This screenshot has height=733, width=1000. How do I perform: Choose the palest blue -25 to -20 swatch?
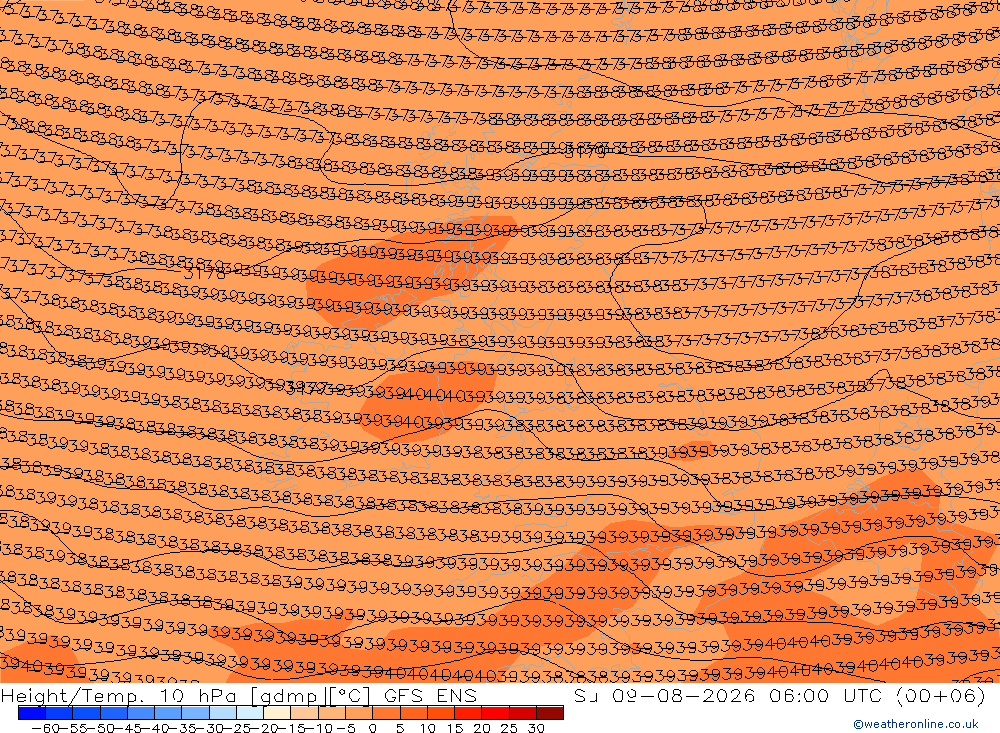(x=250, y=713)
